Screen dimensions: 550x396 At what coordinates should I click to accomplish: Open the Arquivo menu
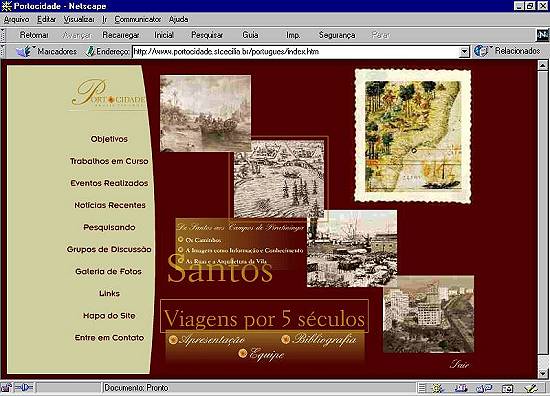(16, 19)
